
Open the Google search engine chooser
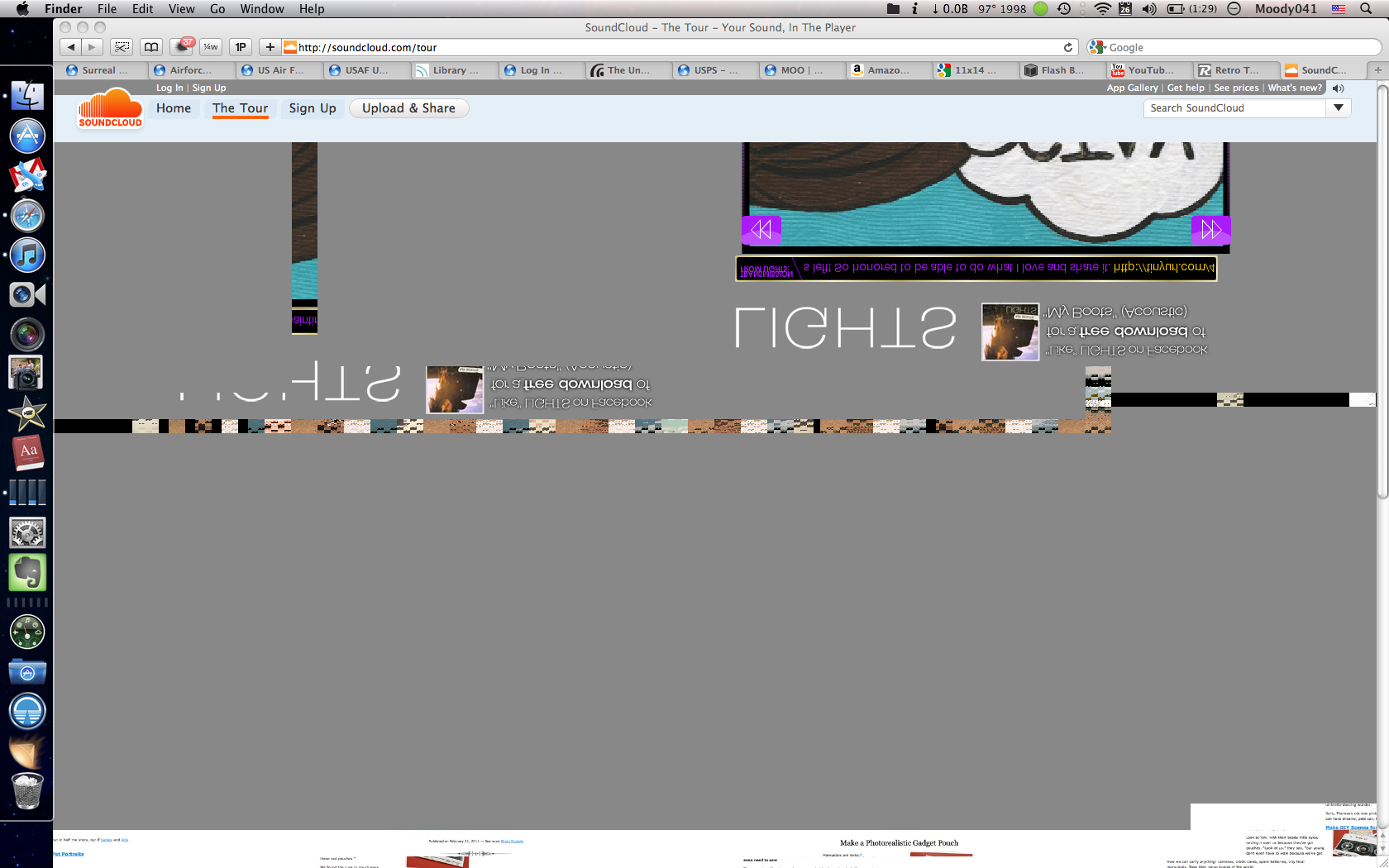click(x=1097, y=47)
